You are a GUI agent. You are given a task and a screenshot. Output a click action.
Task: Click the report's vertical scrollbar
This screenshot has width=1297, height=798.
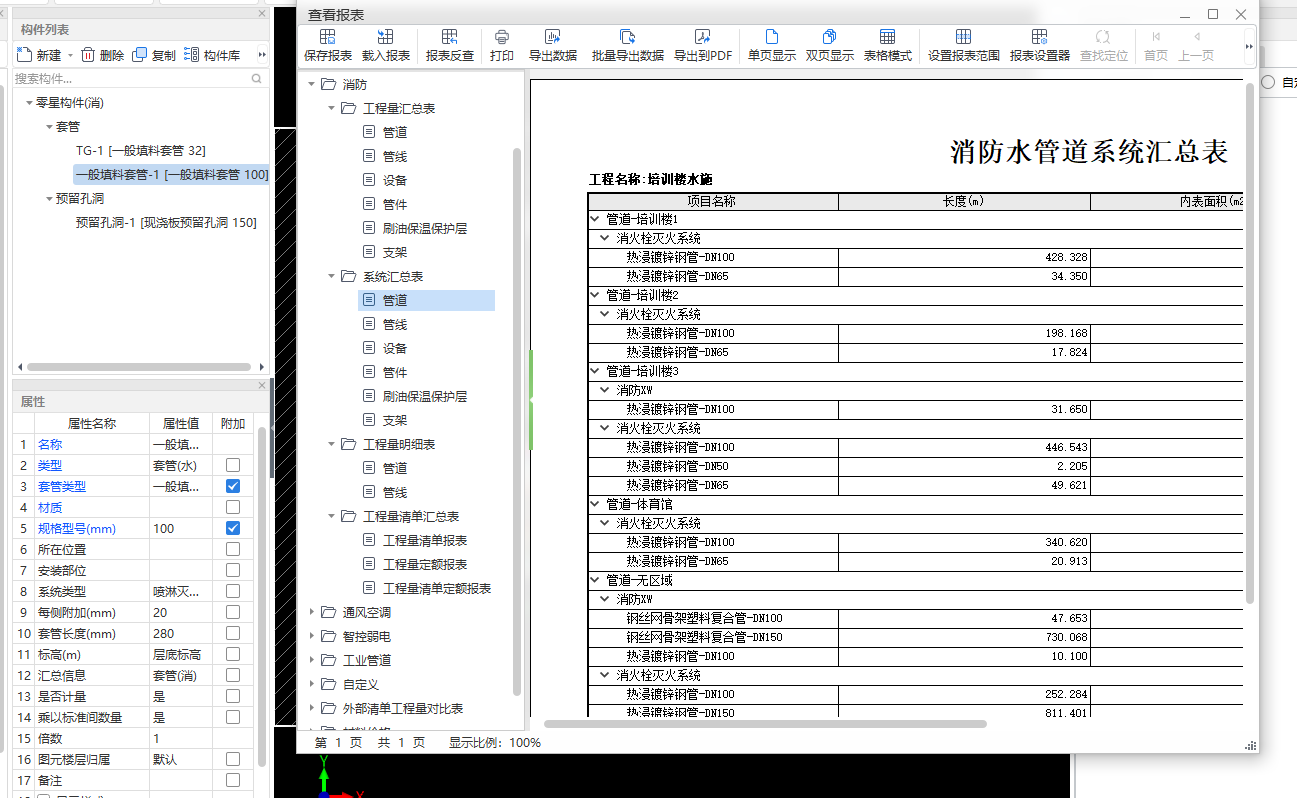pos(1250,342)
